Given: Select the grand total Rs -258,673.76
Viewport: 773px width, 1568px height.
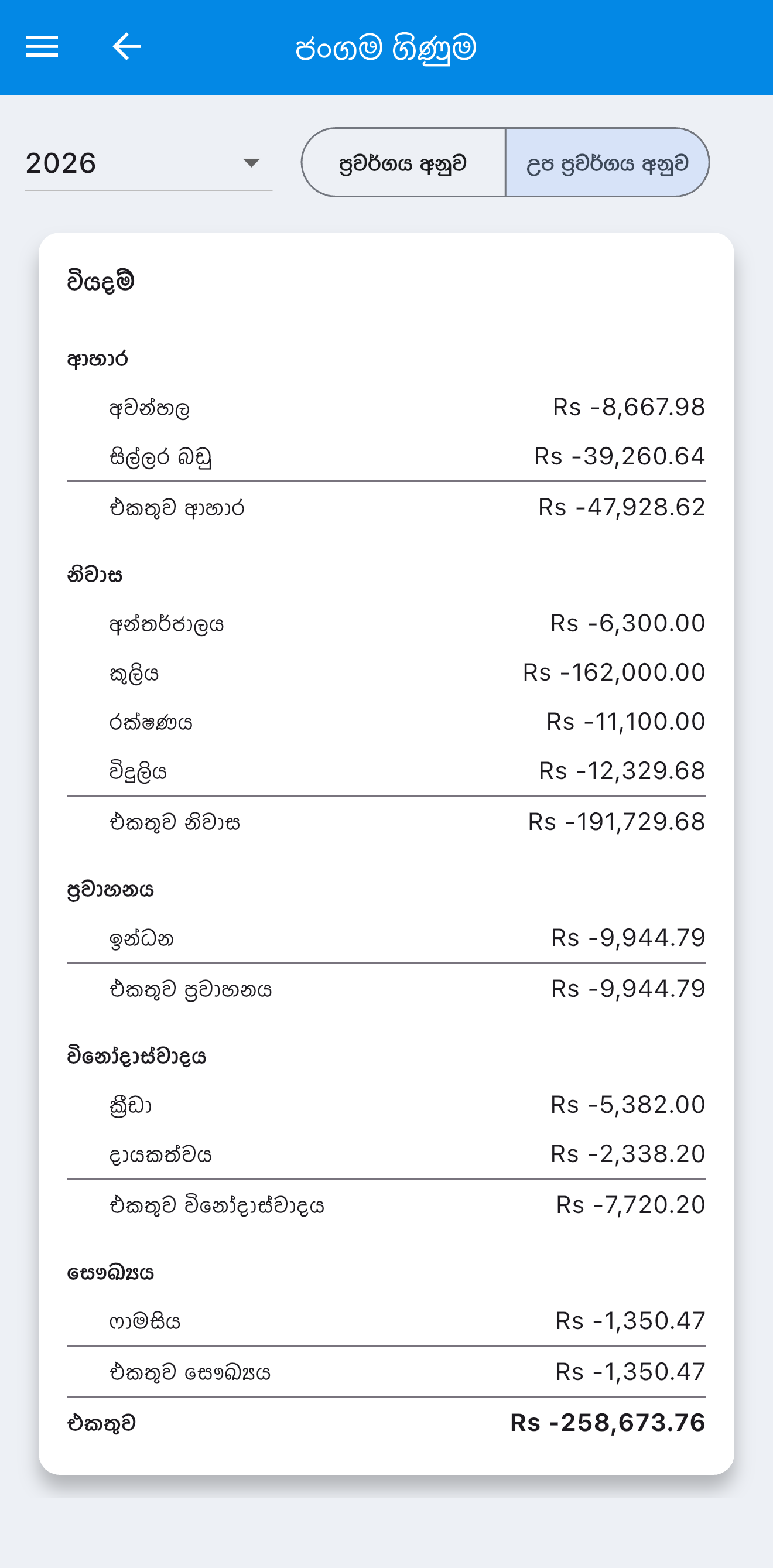Looking at the screenshot, I should pos(607,1423).
